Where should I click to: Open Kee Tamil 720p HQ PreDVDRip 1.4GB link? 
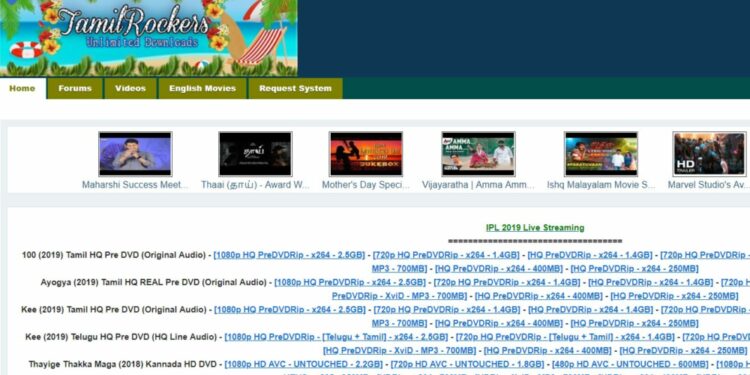click(x=446, y=310)
